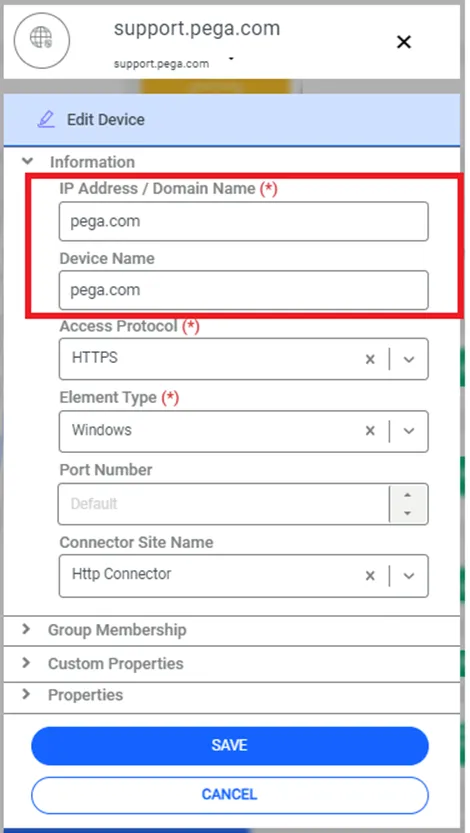The image size is (470, 833).
Task: Clear the HTTPS Access Protocol selection
Action: click(x=370, y=359)
